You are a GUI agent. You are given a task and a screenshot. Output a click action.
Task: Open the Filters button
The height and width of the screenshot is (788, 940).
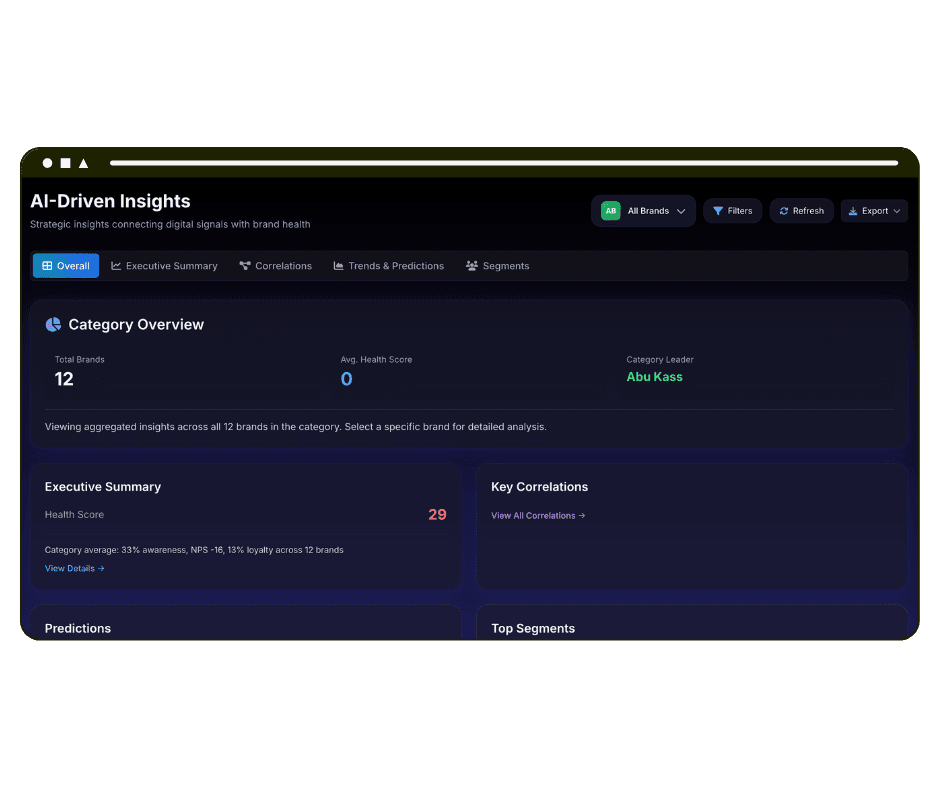(733, 211)
